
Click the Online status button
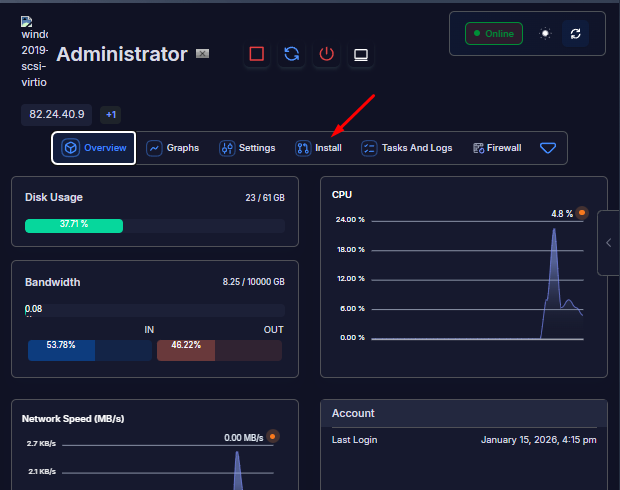pos(494,33)
